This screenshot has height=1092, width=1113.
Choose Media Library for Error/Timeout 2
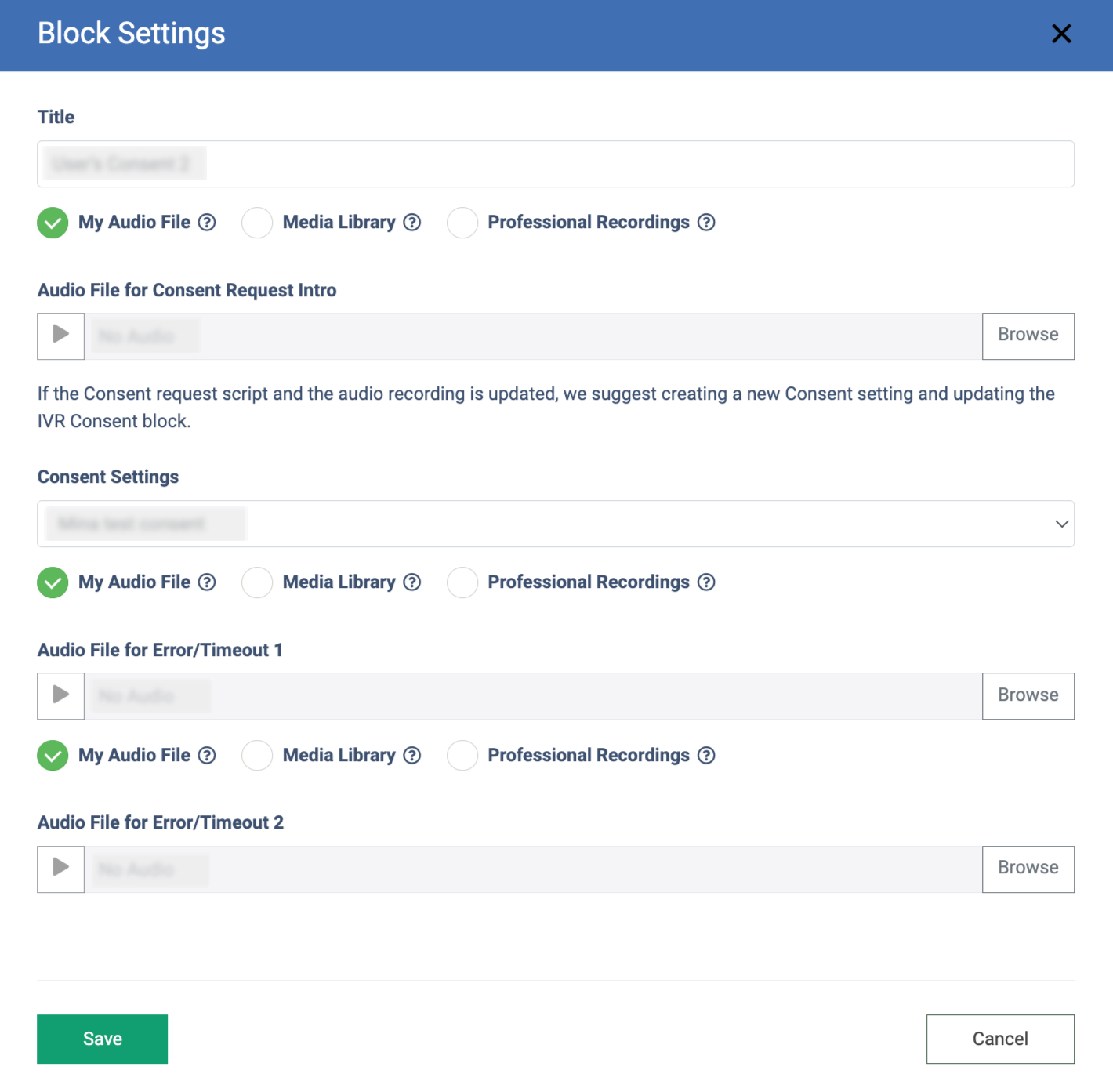tap(257, 756)
